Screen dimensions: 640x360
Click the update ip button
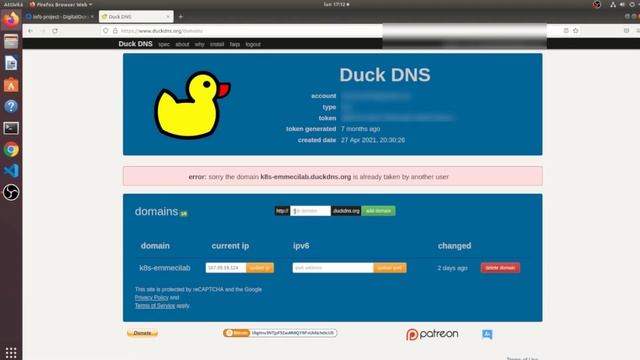click(x=260, y=268)
